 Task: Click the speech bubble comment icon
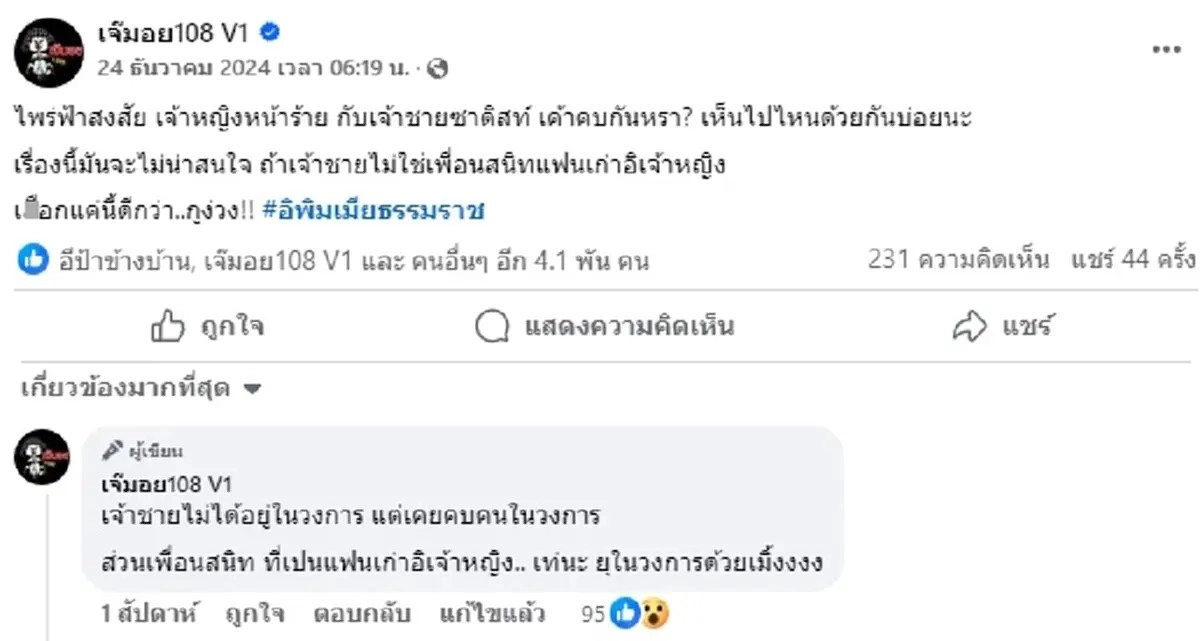tap(493, 326)
